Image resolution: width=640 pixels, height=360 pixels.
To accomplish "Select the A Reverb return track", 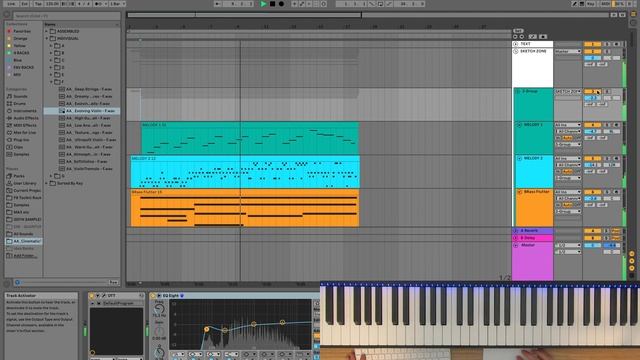I will (x=533, y=231).
